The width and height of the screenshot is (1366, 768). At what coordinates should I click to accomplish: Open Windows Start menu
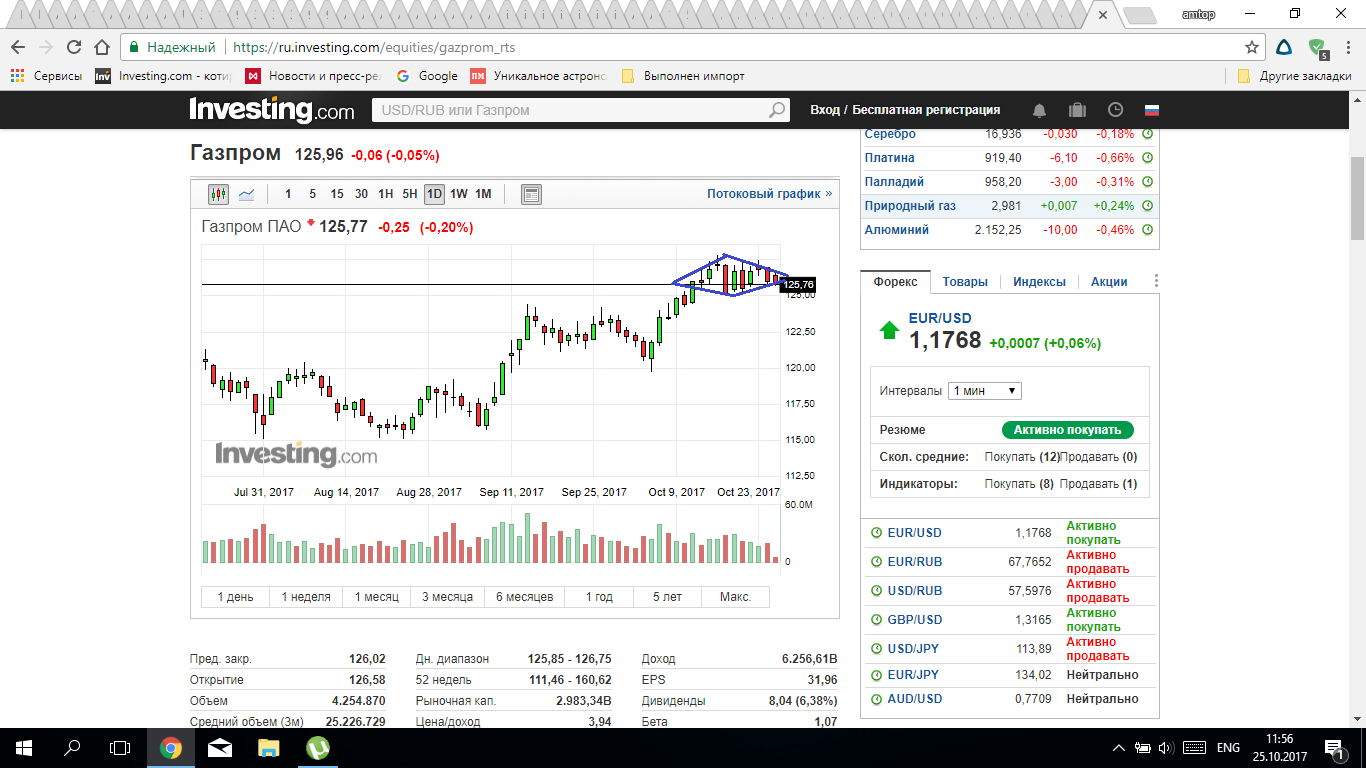tap(24, 747)
